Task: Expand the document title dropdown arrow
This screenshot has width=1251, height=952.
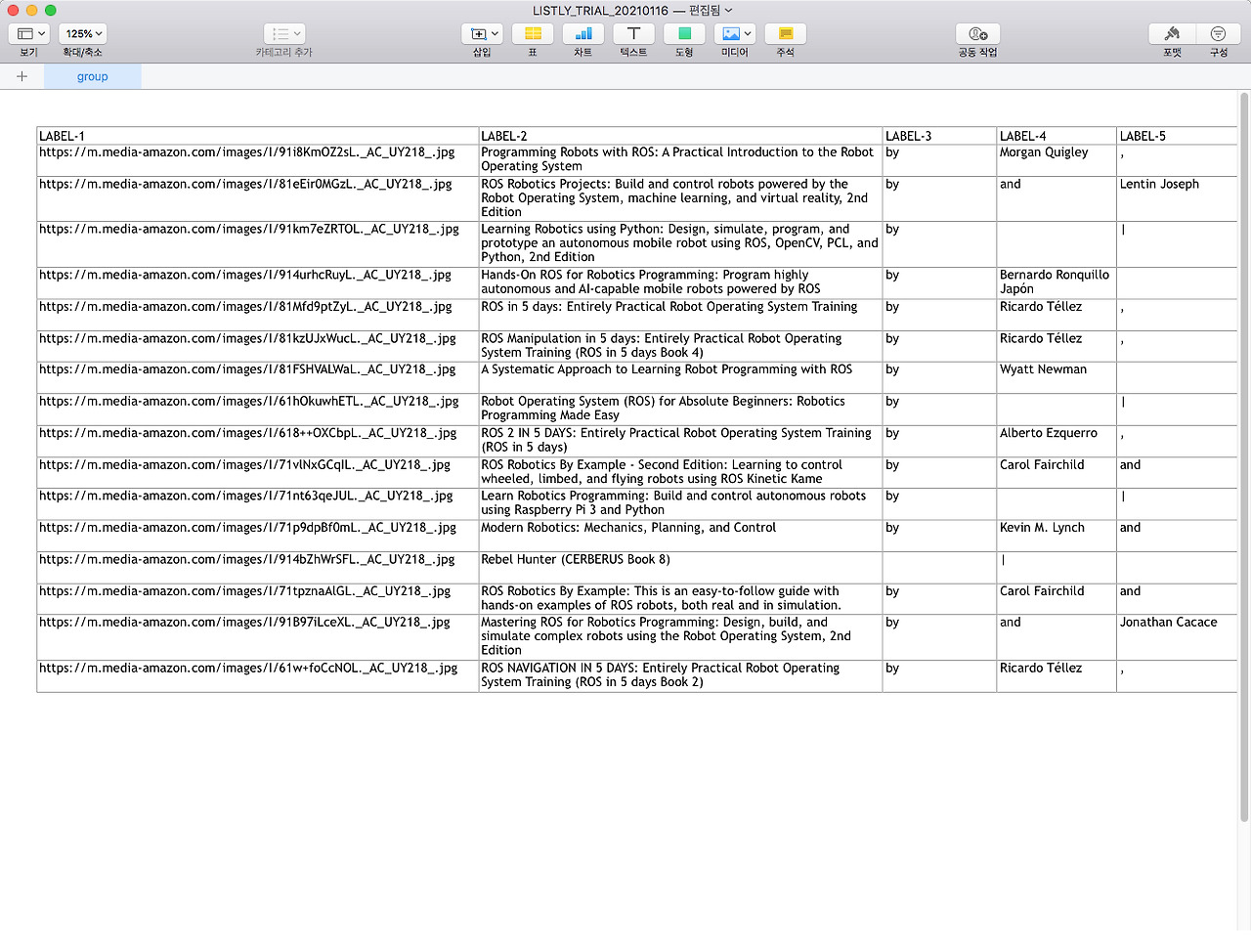Action: [x=728, y=11]
